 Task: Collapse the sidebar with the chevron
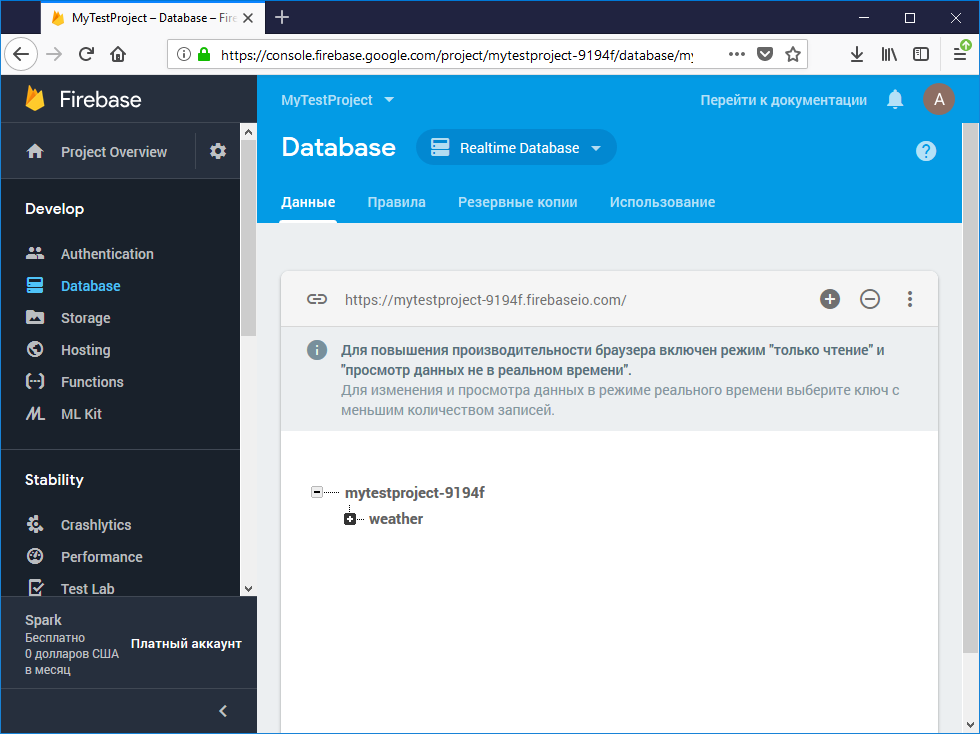pos(223,711)
